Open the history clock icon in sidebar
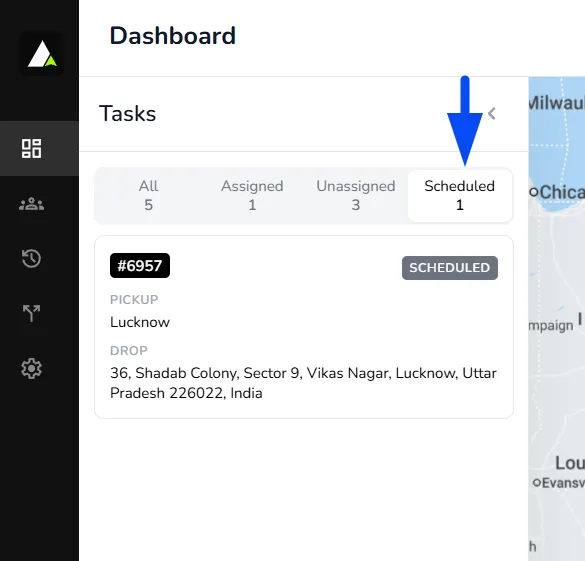The width and height of the screenshot is (585, 561). coord(31,258)
